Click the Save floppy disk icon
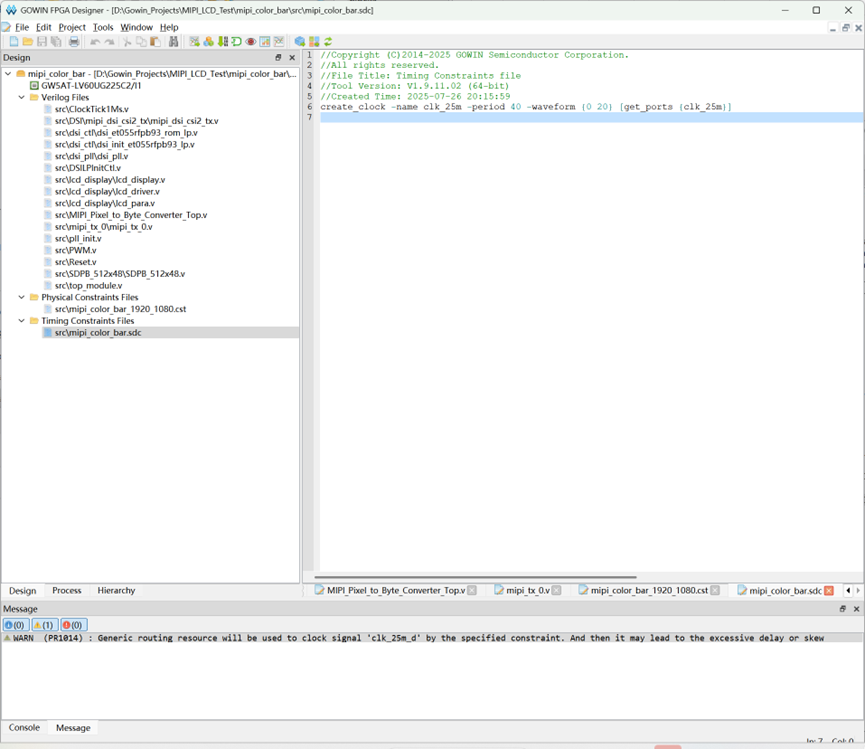Viewport: 865px width, 749px height. 42,41
